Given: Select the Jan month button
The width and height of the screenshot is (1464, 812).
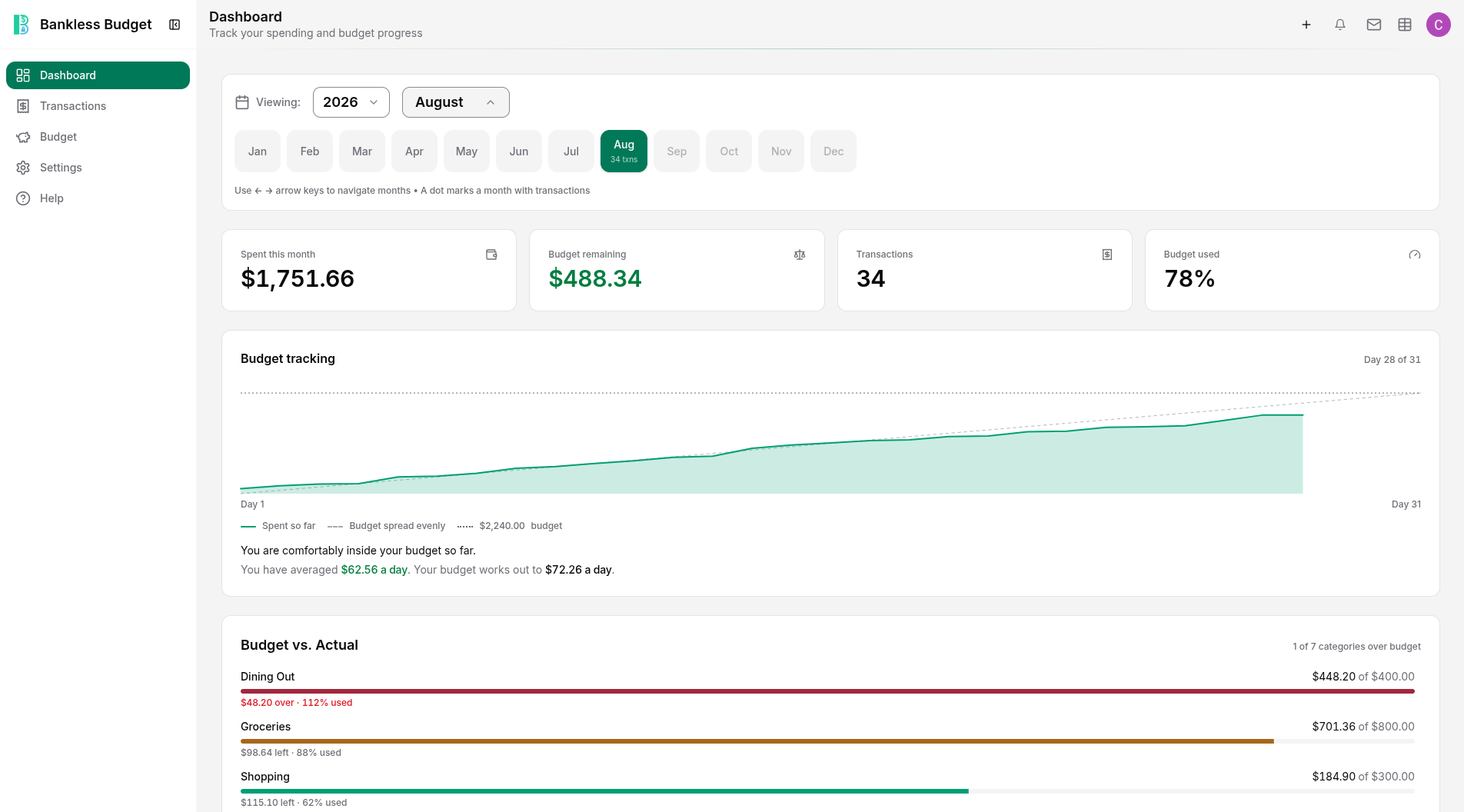Looking at the screenshot, I should click(258, 151).
